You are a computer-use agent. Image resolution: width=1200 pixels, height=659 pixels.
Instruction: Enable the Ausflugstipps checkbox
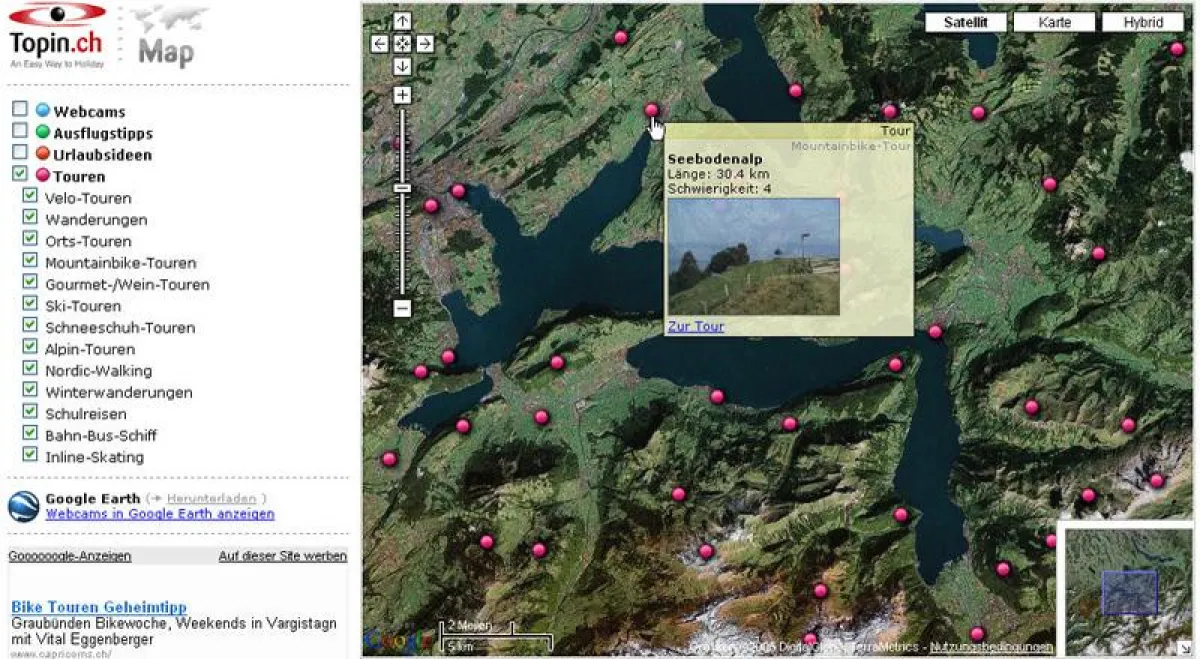[x=19, y=131]
